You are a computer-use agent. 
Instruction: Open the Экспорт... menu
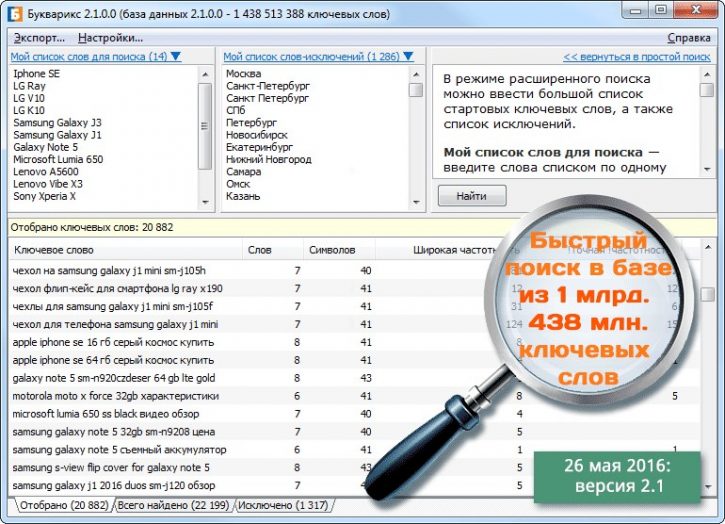click(x=39, y=38)
